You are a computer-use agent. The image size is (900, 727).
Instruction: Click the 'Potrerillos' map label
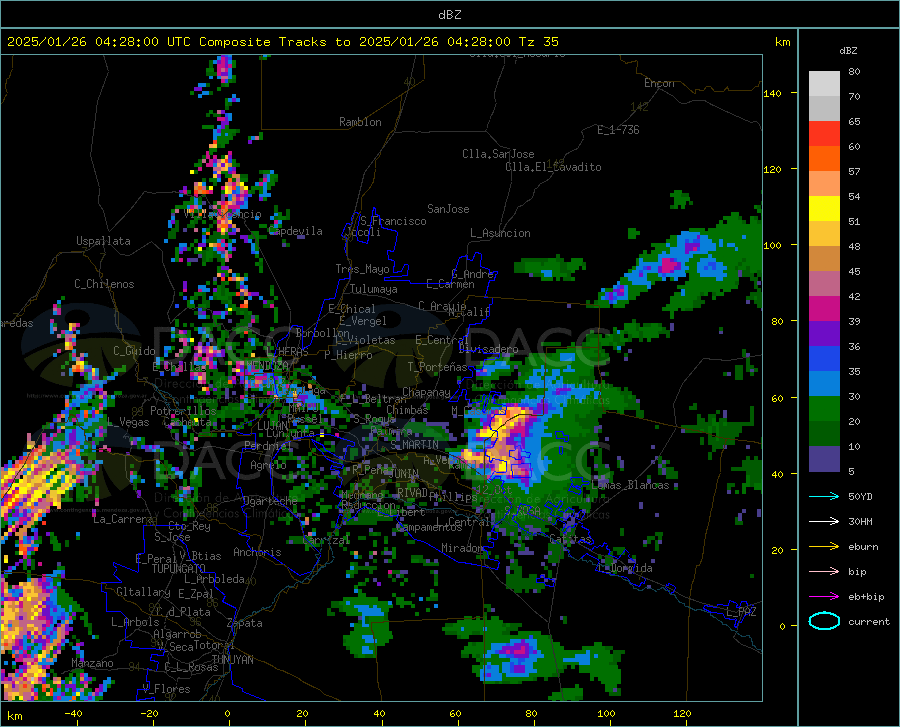click(x=183, y=411)
